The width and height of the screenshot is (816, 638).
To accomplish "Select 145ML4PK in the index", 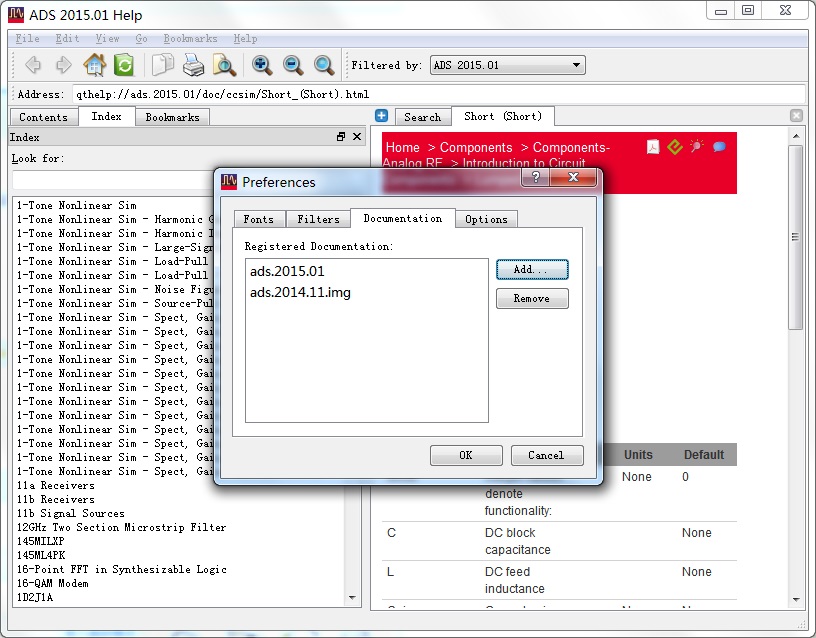I will pos(41,555).
